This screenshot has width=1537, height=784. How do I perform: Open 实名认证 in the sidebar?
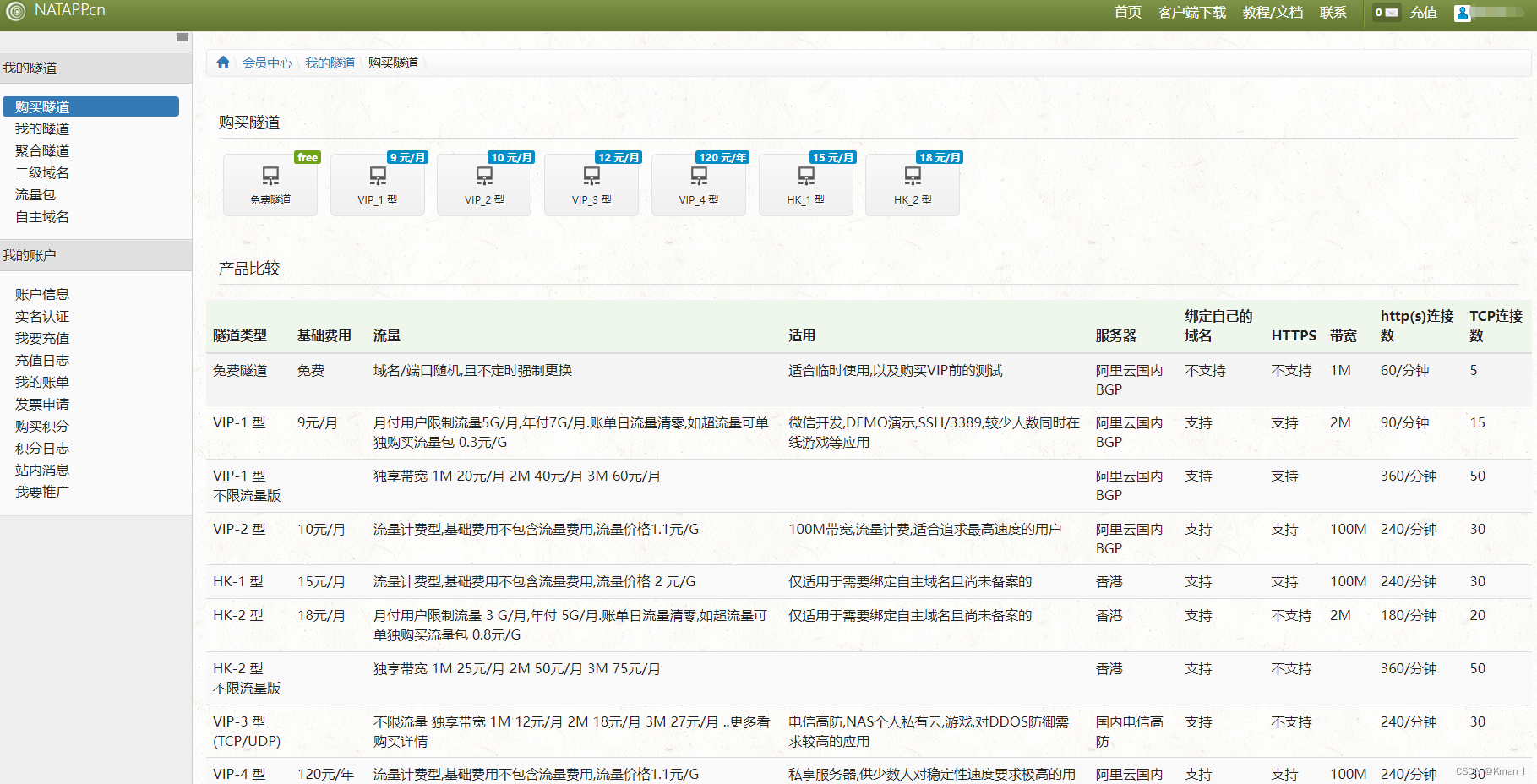pyautogui.click(x=42, y=316)
